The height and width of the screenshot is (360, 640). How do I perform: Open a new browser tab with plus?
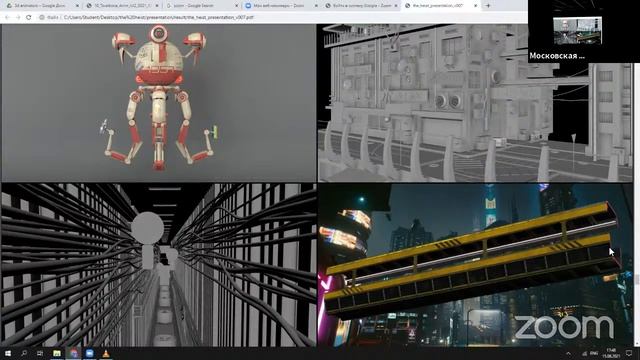click(488, 6)
